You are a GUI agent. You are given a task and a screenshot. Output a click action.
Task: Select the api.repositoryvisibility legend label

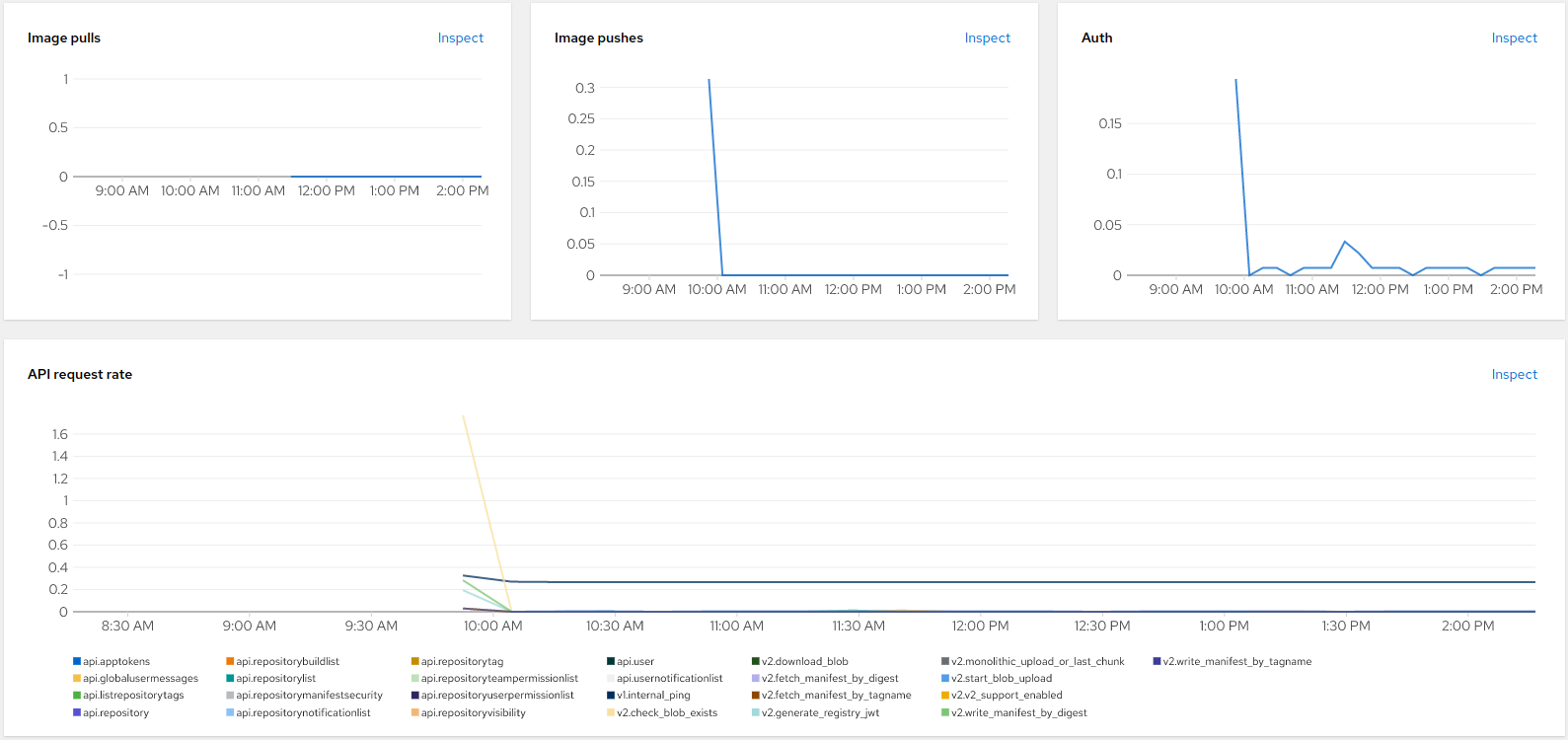point(473,712)
